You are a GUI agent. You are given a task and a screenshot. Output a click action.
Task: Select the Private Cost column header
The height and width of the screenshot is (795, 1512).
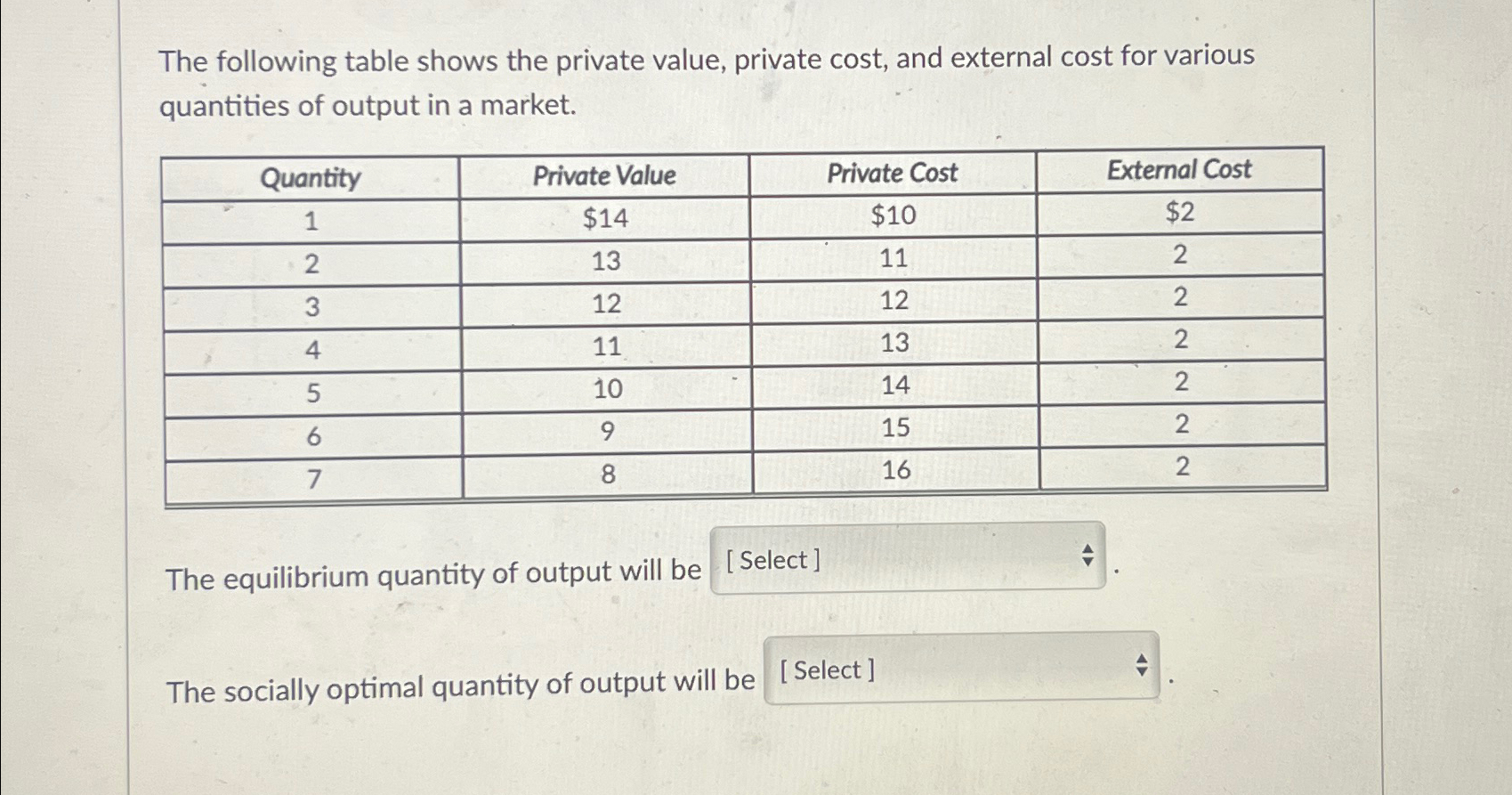tap(893, 172)
